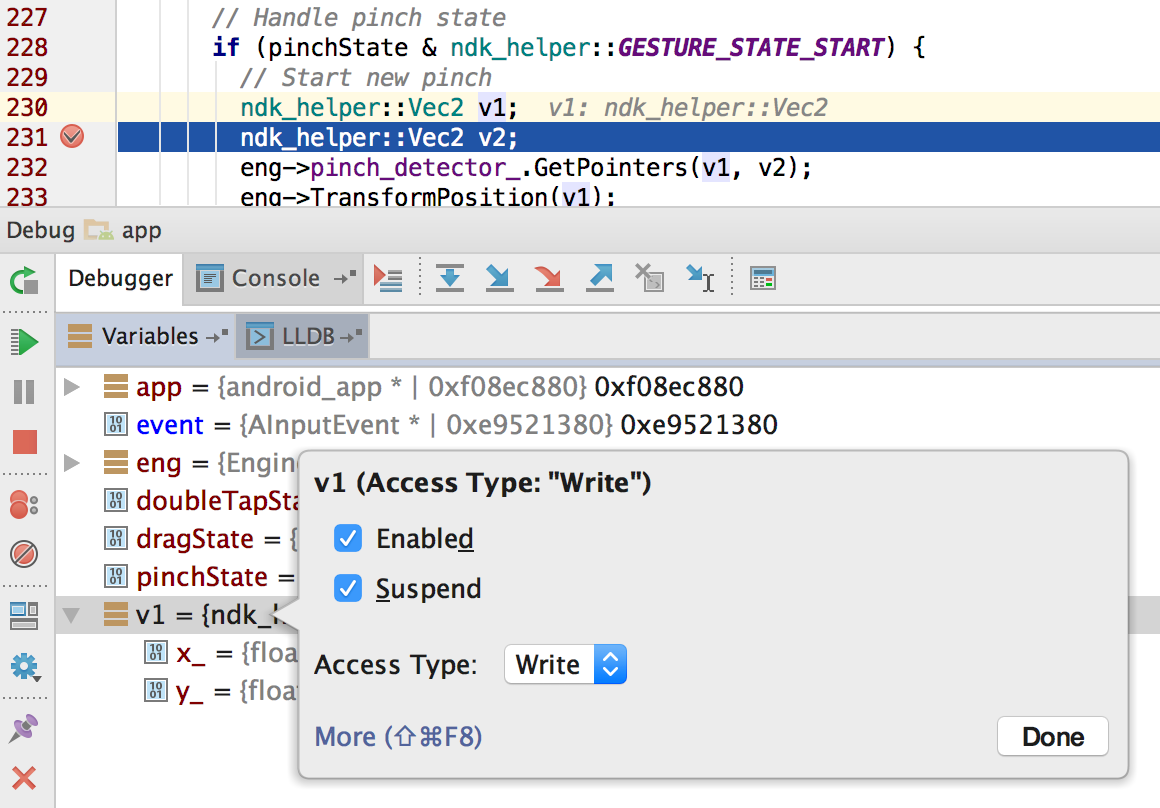Image resolution: width=1160 pixels, height=808 pixels.
Task: Click the Run to Cursor icon
Action: 700,278
